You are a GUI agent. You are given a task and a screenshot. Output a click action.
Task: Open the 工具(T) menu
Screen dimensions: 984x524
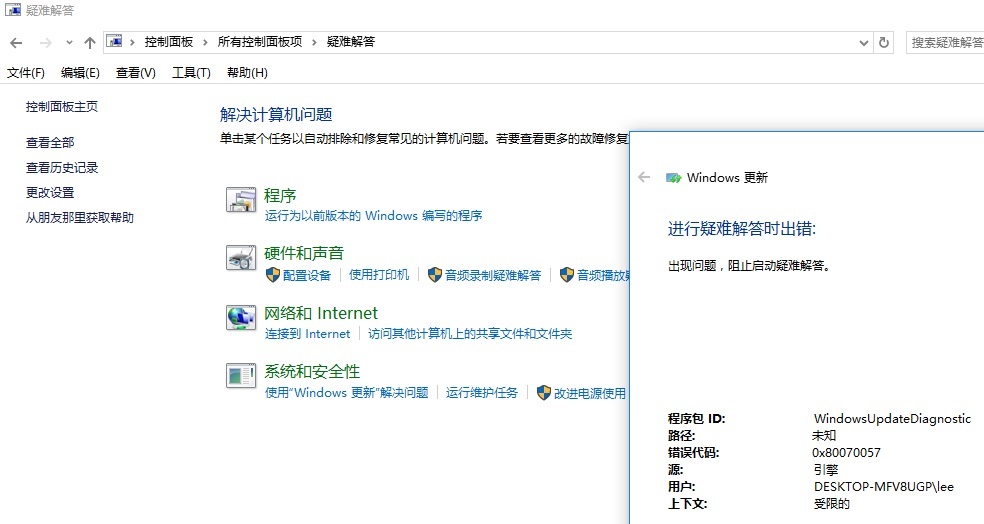[x=191, y=73]
